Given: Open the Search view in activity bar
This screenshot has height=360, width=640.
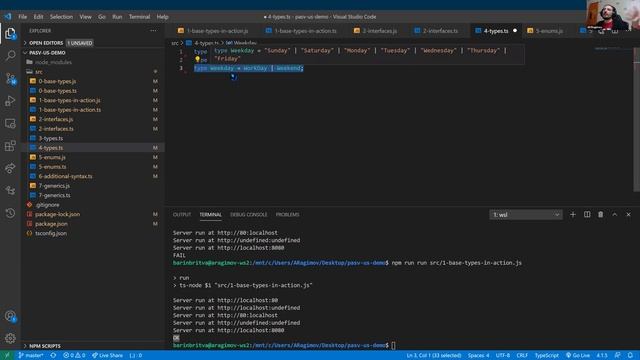Looking at the screenshot, I should [10, 56].
